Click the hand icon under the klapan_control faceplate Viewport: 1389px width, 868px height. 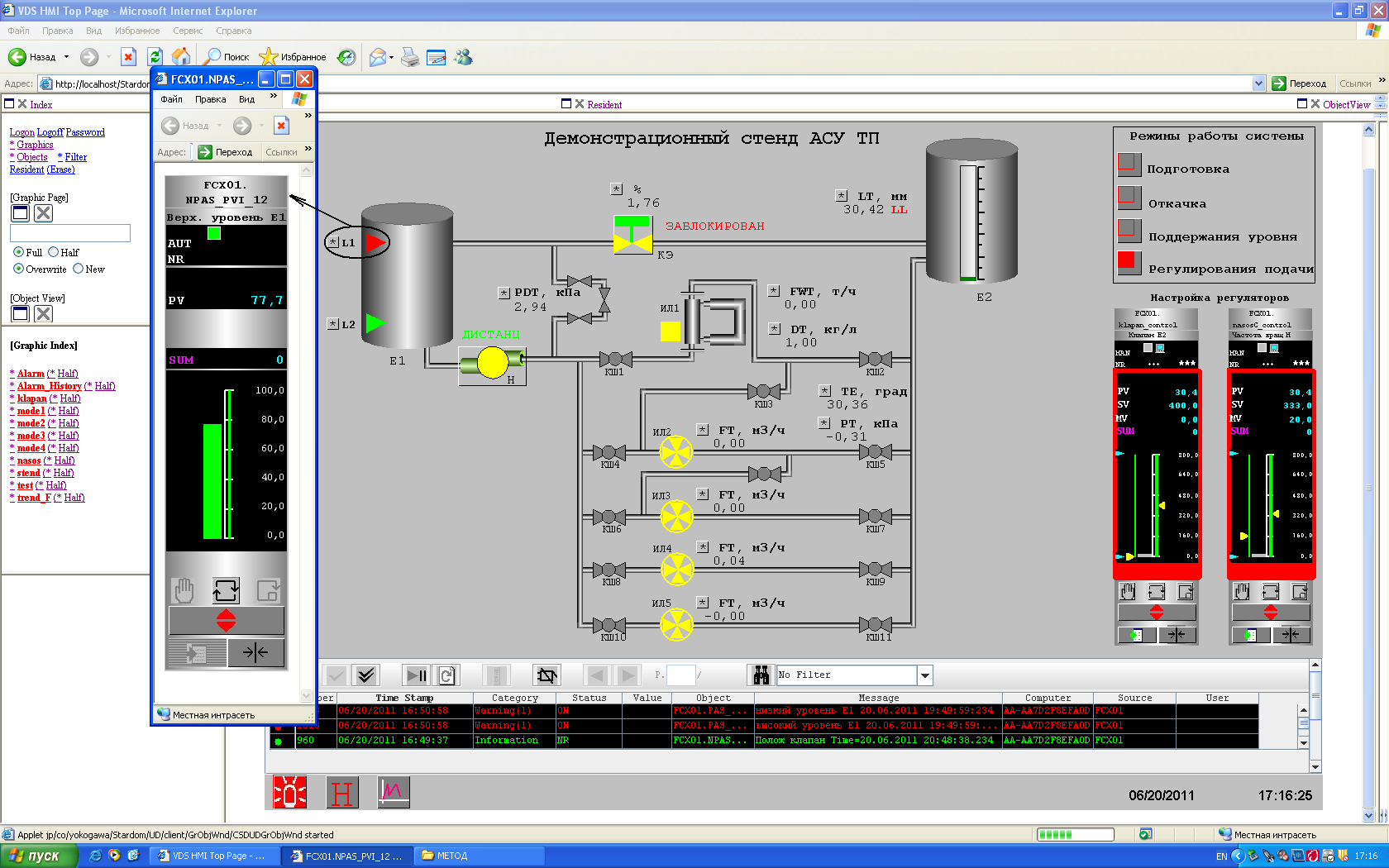[1128, 591]
